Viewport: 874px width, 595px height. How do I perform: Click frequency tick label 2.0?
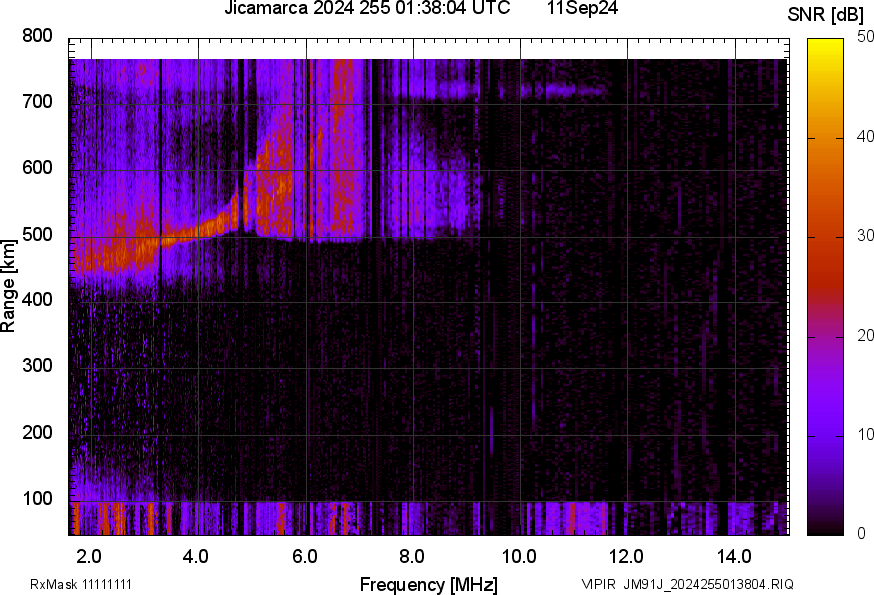pyautogui.click(x=89, y=556)
